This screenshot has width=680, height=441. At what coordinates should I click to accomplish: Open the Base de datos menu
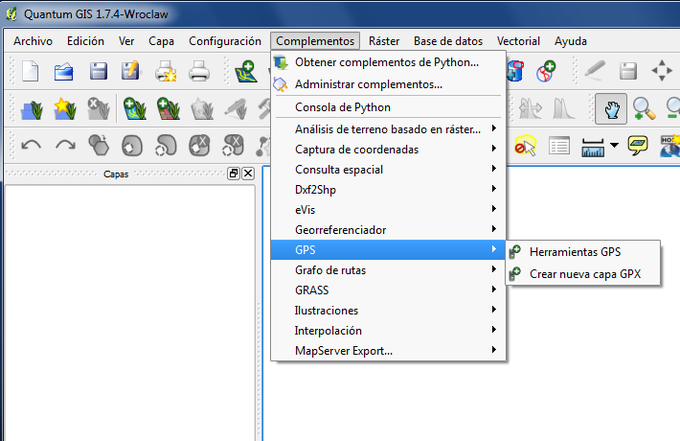coord(448,41)
